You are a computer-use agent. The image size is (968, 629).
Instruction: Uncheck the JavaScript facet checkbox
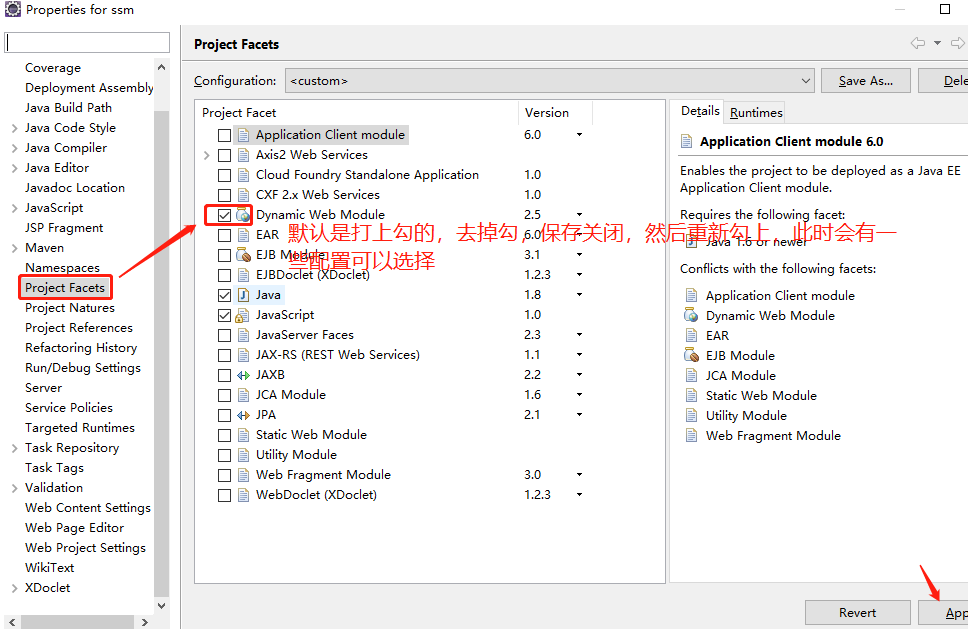tap(225, 315)
